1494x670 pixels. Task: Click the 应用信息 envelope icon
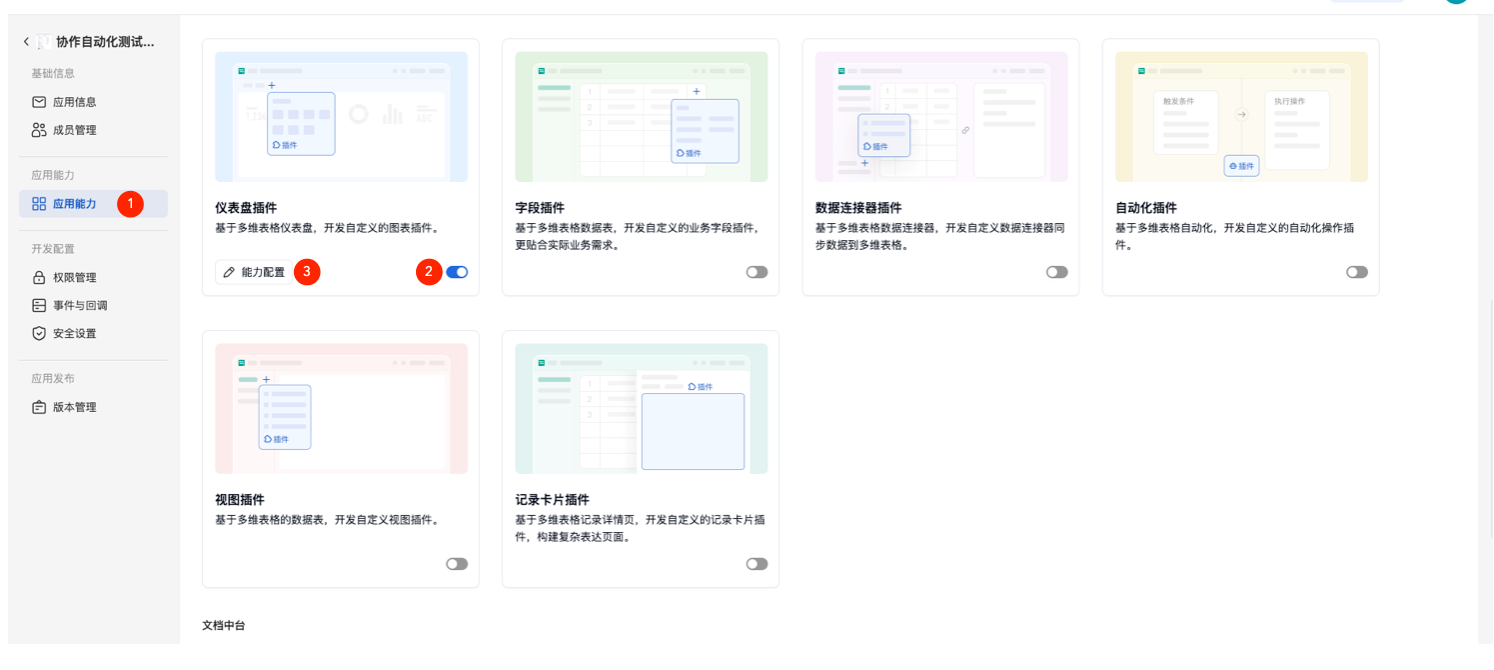(39, 102)
